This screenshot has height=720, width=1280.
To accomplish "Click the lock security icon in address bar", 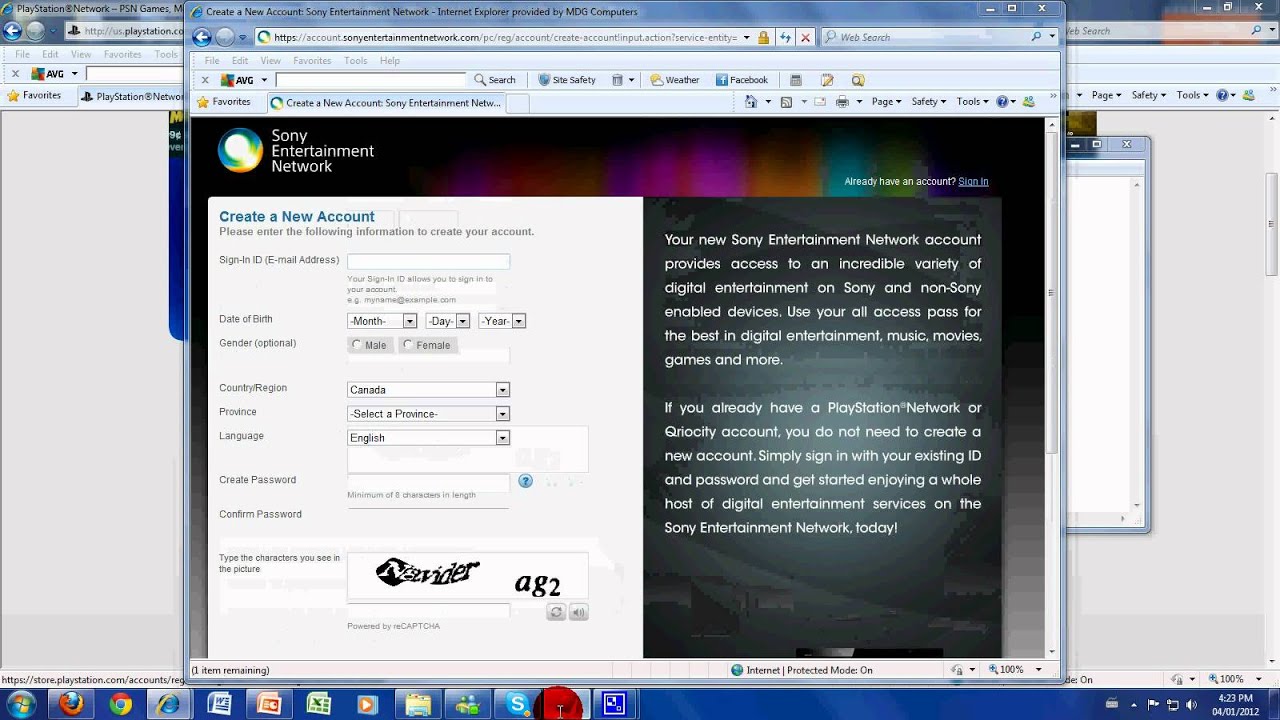I will 763,37.
